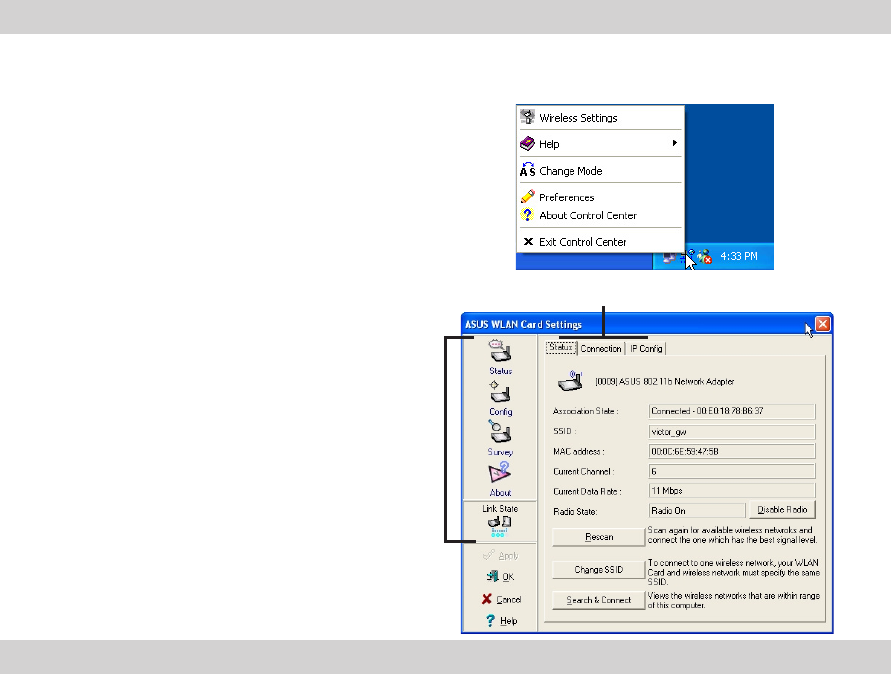Select About Control Center menu entry
Image resolution: width=891 pixels, height=674 pixels.
click(599, 215)
